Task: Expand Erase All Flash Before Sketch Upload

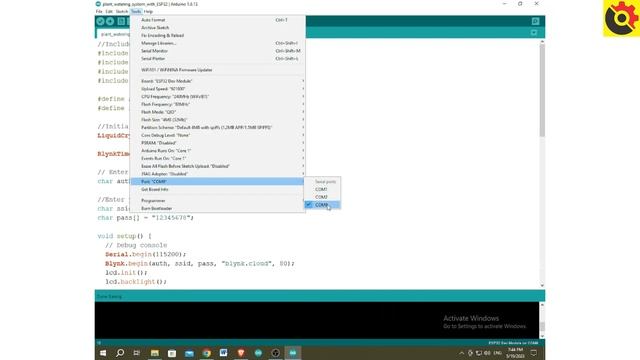Action: (218, 166)
